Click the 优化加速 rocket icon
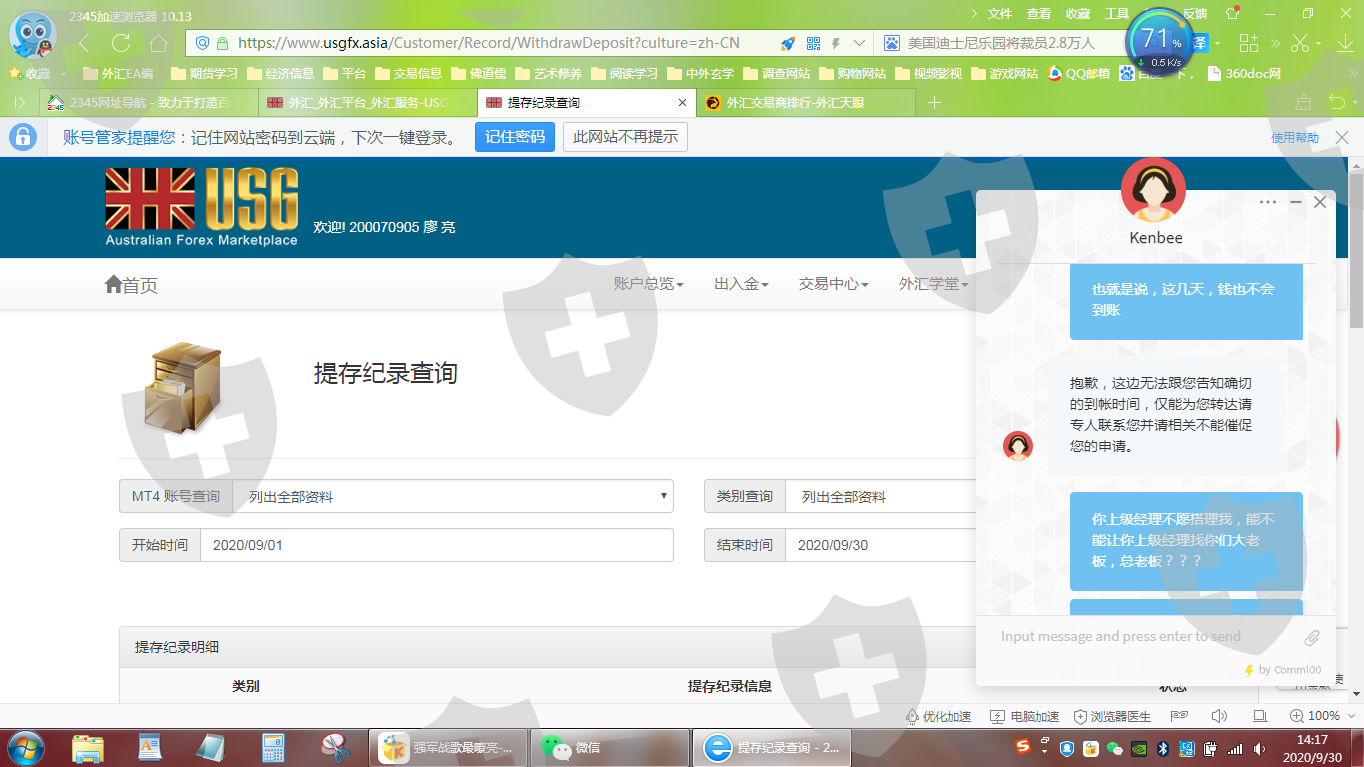 pos(938,716)
